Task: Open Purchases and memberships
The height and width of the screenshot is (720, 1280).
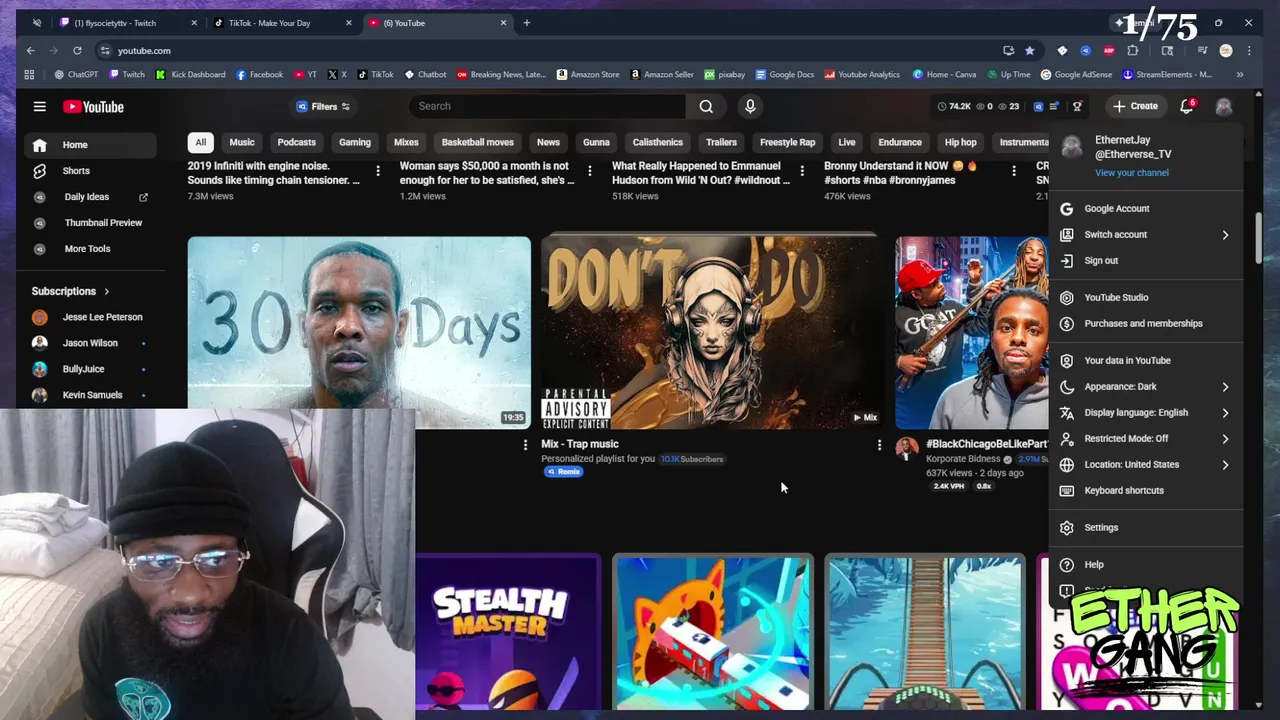Action: (x=1146, y=324)
